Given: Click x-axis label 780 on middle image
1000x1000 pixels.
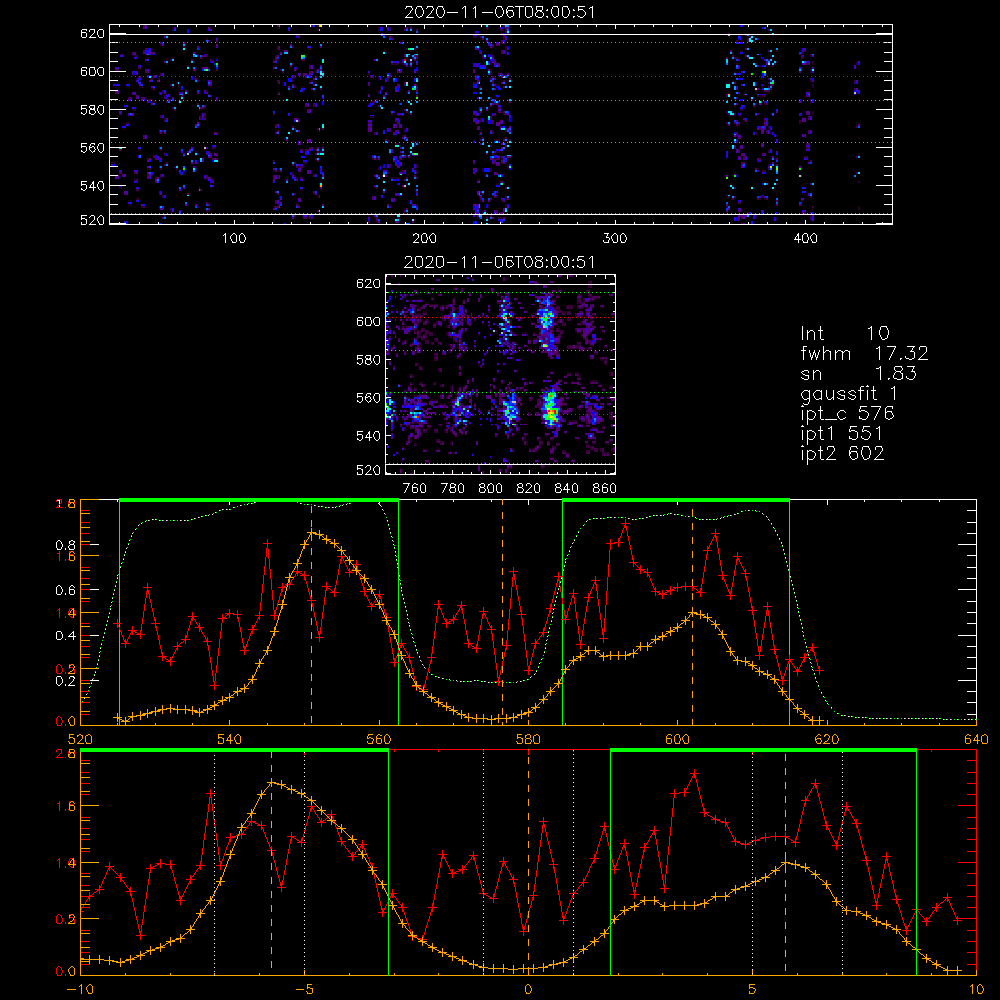Looking at the screenshot, I should 453,489.
